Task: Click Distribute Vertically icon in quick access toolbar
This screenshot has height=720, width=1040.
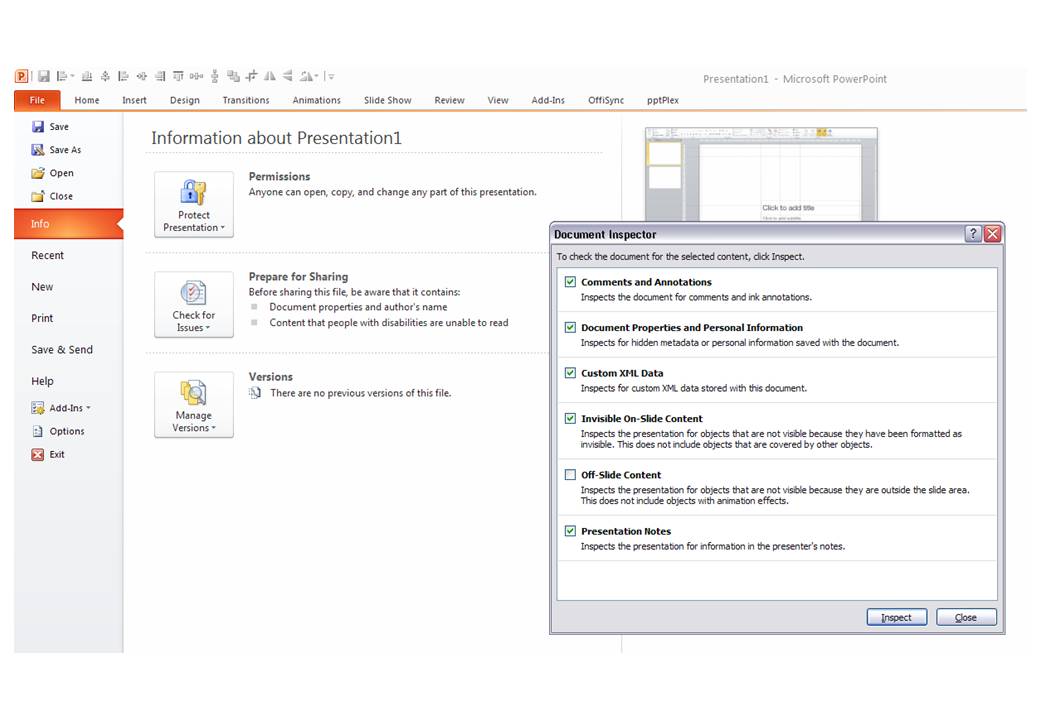Action: coord(214,76)
